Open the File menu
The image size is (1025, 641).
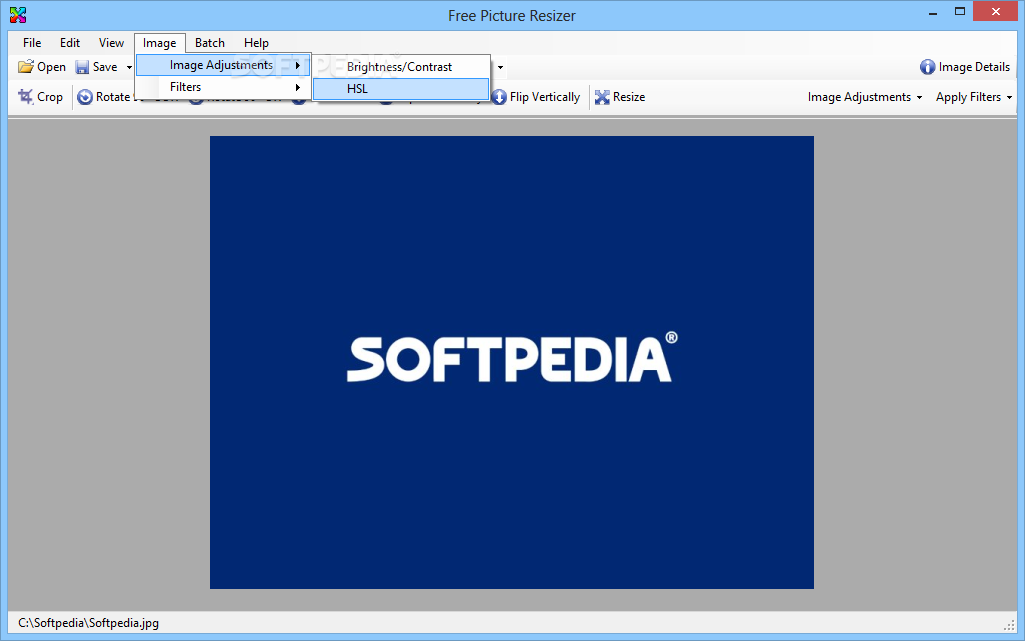pos(32,42)
